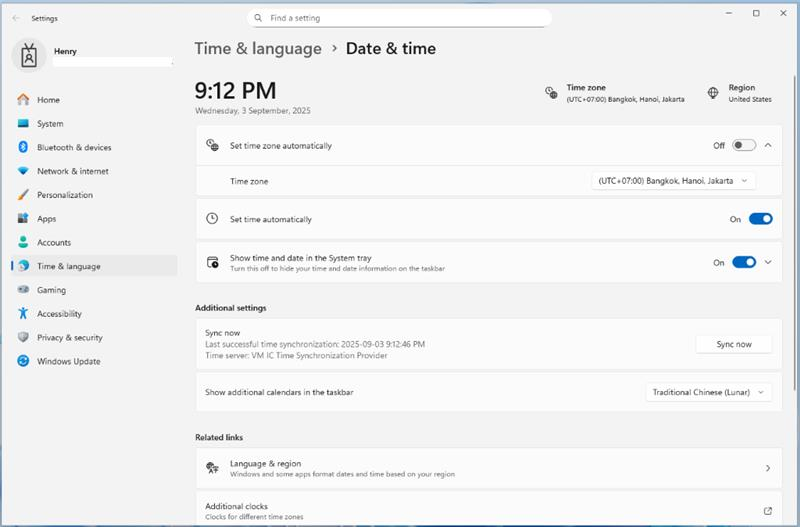800x527 pixels.
Task: Click the Set time zone automatically row icon
Action: coord(212,145)
